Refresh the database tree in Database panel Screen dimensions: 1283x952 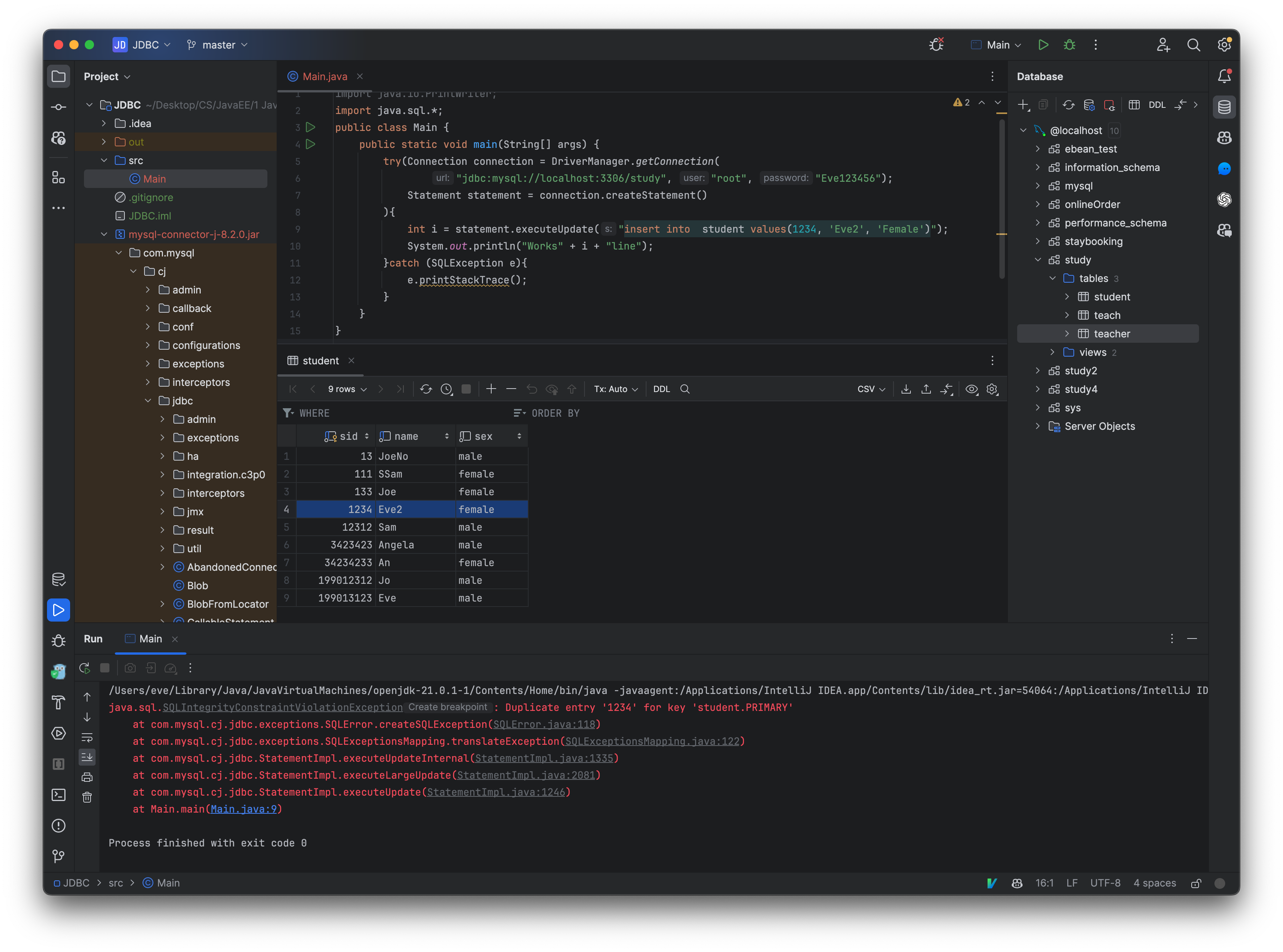coord(1068,105)
